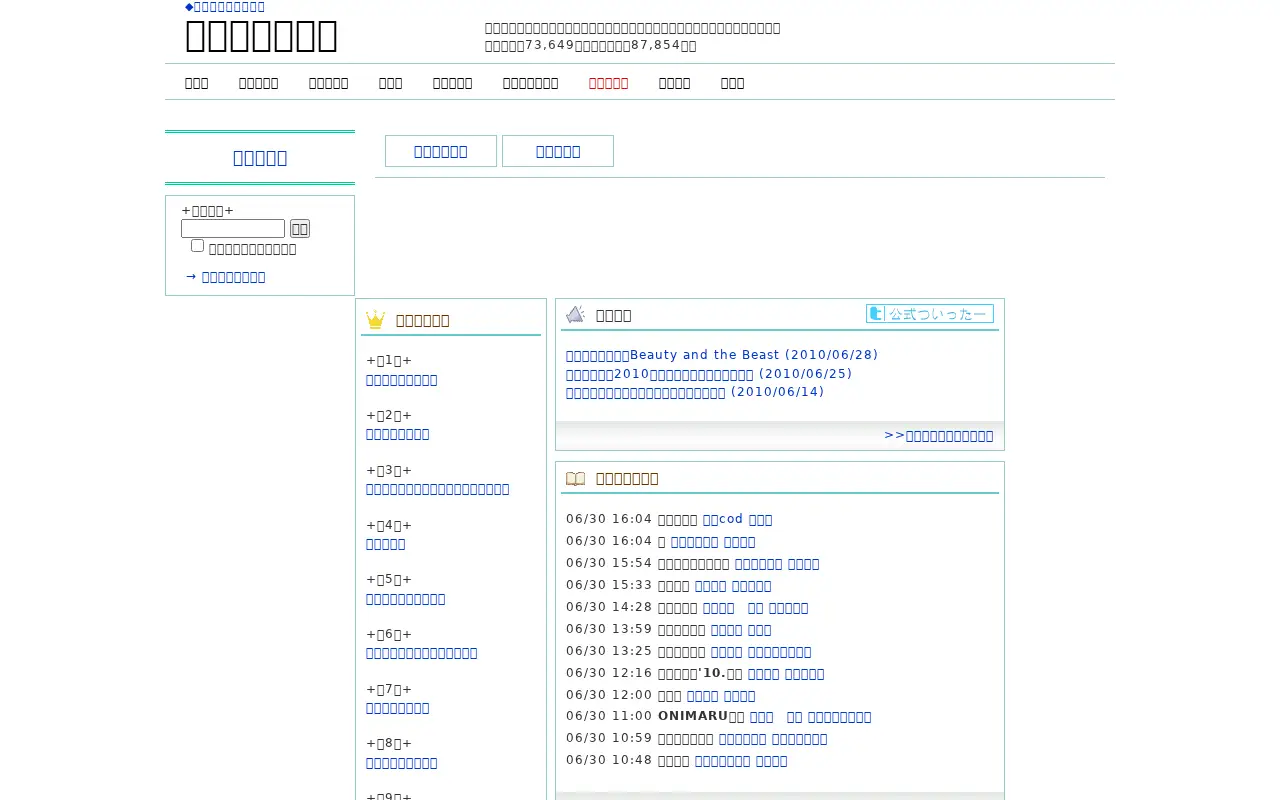Click the crown icon in ranking panel
Screen dimensions: 1280x800
tap(376, 320)
